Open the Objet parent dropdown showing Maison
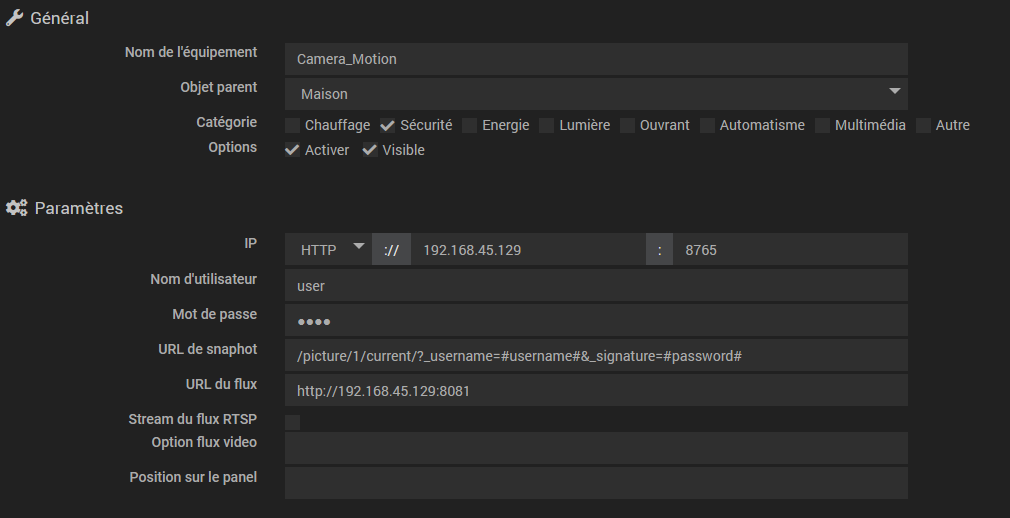Screen dimensions: 1010x518 (596, 94)
